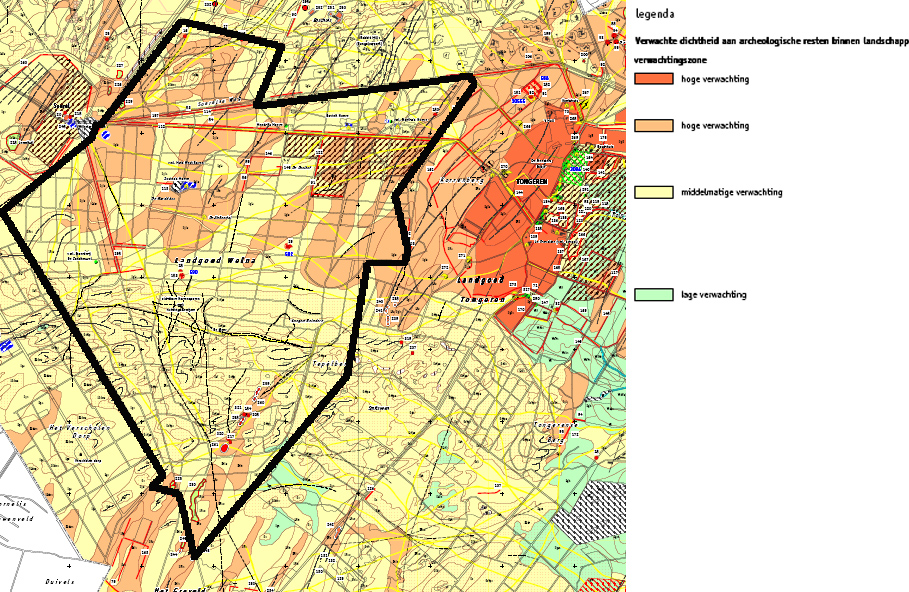Click the light orange 'hoge verwachting' legend swatch
Viewport: 909px width, 592px height.
point(653,126)
